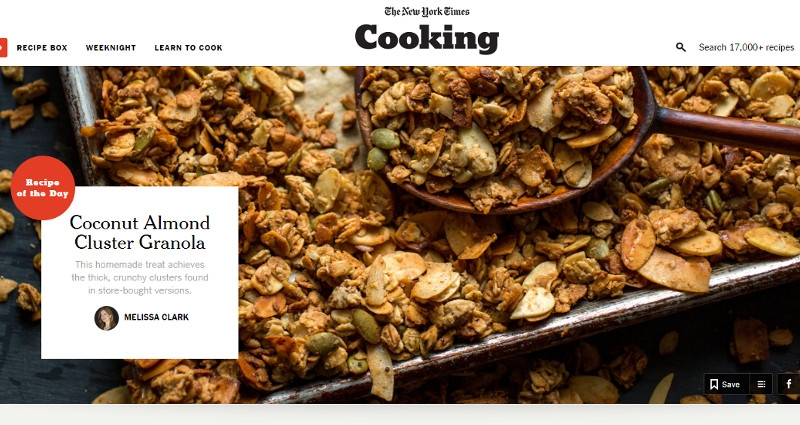This screenshot has width=800, height=425.
Task: Share via the Facebook icon
Action: [x=789, y=384]
